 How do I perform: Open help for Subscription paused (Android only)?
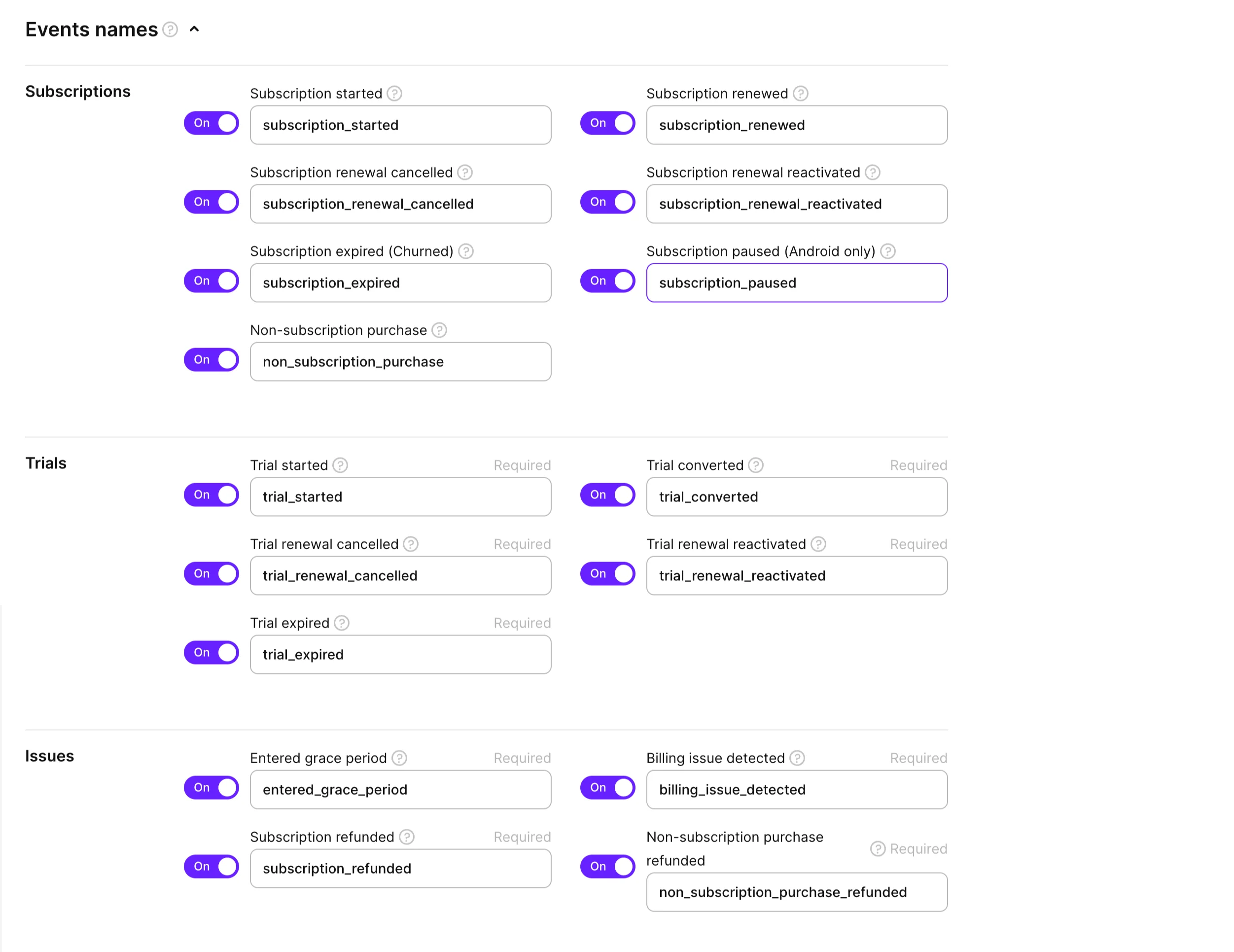(x=887, y=251)
